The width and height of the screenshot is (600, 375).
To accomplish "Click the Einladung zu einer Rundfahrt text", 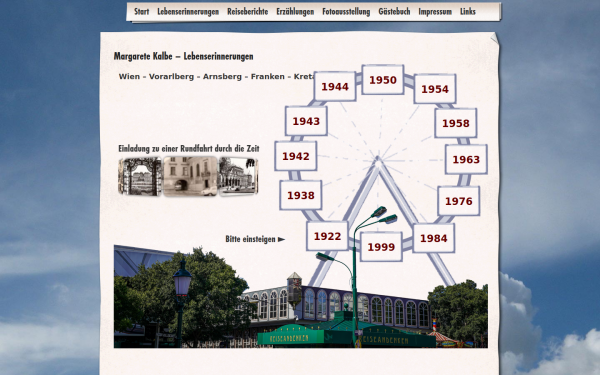I will 189,148.
